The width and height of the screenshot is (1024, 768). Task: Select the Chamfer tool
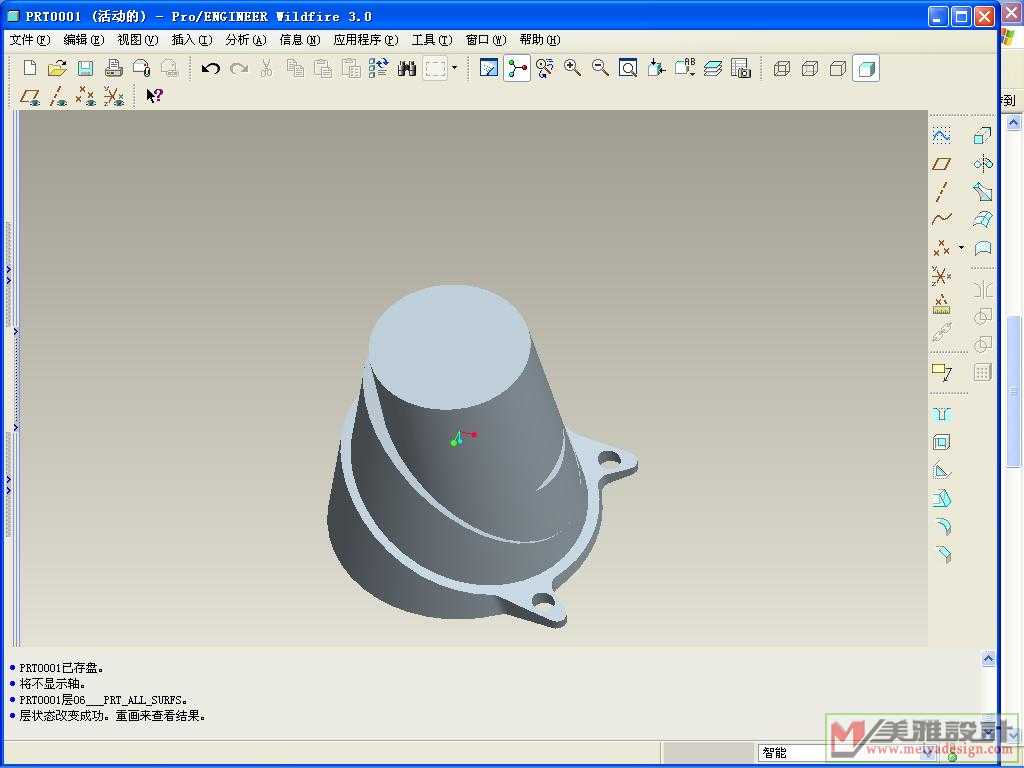(943, 554)
